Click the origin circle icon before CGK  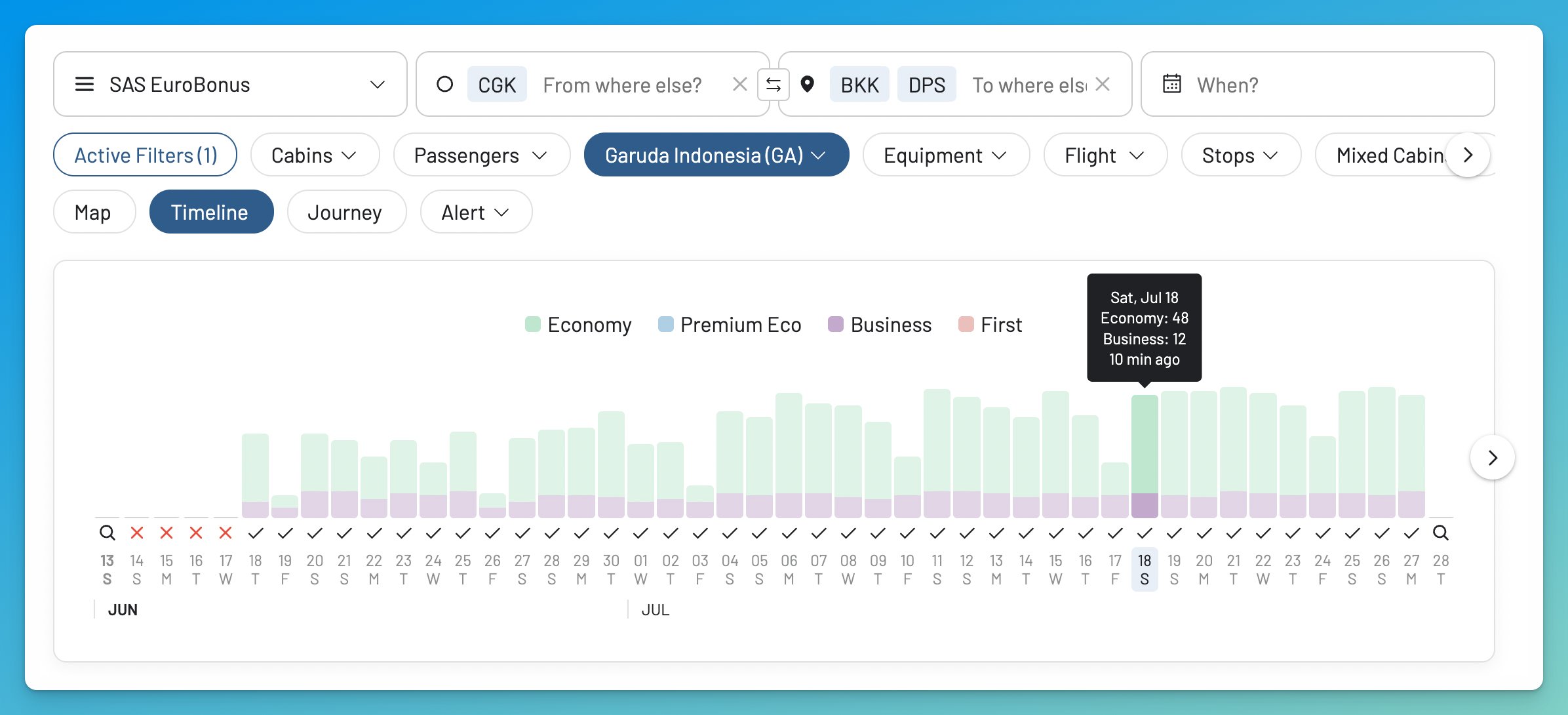444,84
